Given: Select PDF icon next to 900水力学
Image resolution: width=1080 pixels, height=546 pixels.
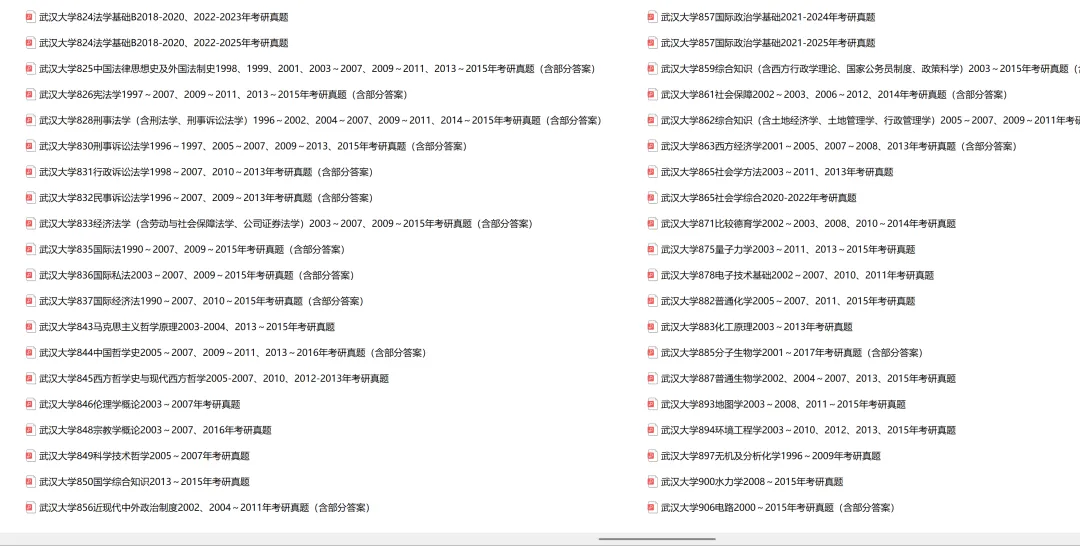Looking at the screenshot, I should click(652, 481).
